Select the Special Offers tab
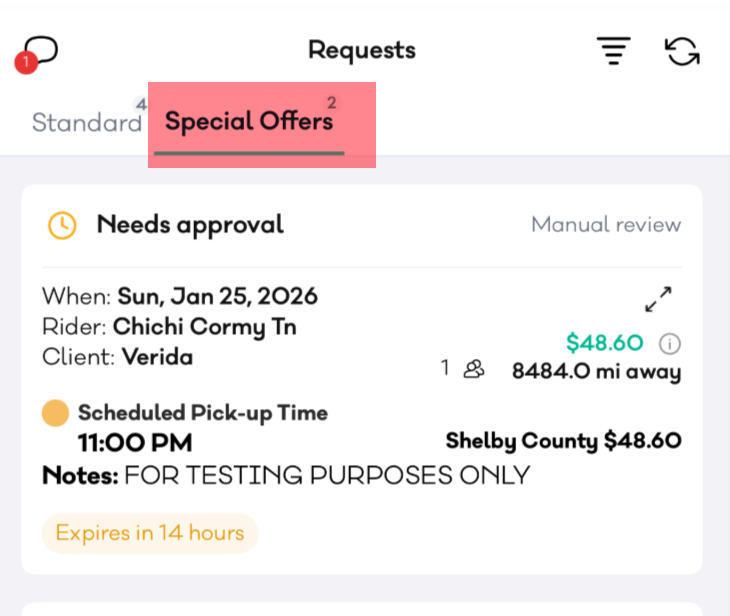Viewport: 730px width, 616px height. 249,123
